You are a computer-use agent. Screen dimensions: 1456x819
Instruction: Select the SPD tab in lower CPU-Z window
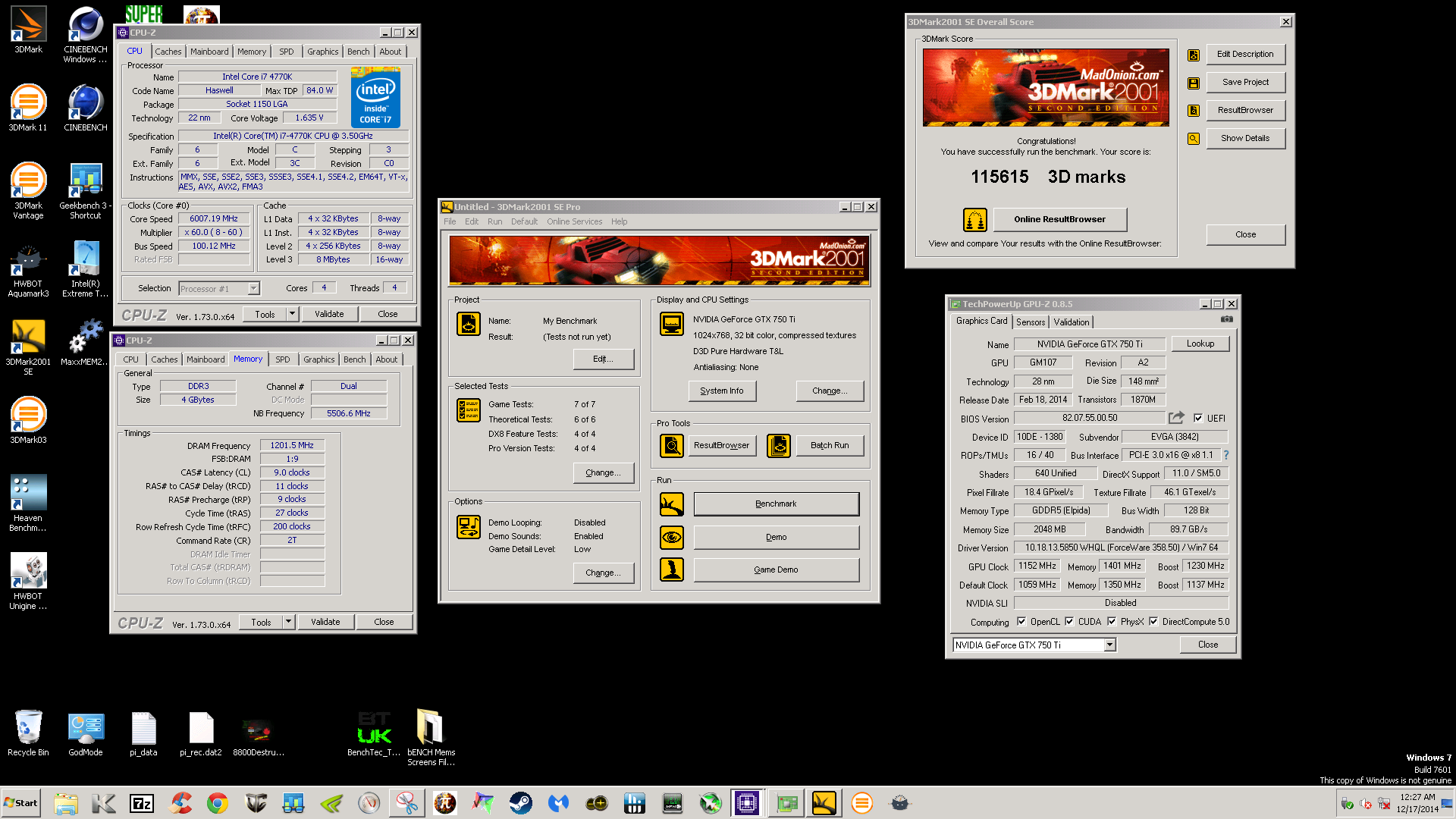pyautogui.click(x=283, y=360)
